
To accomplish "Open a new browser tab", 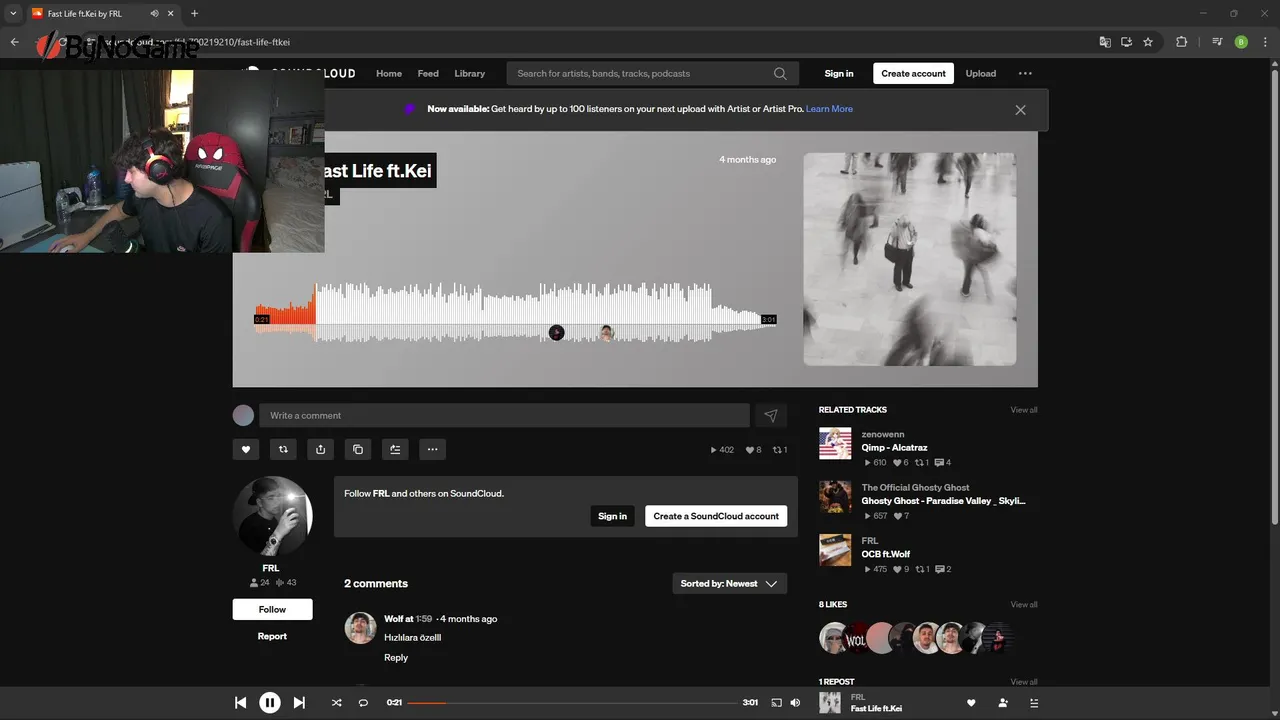I will 194,13.
